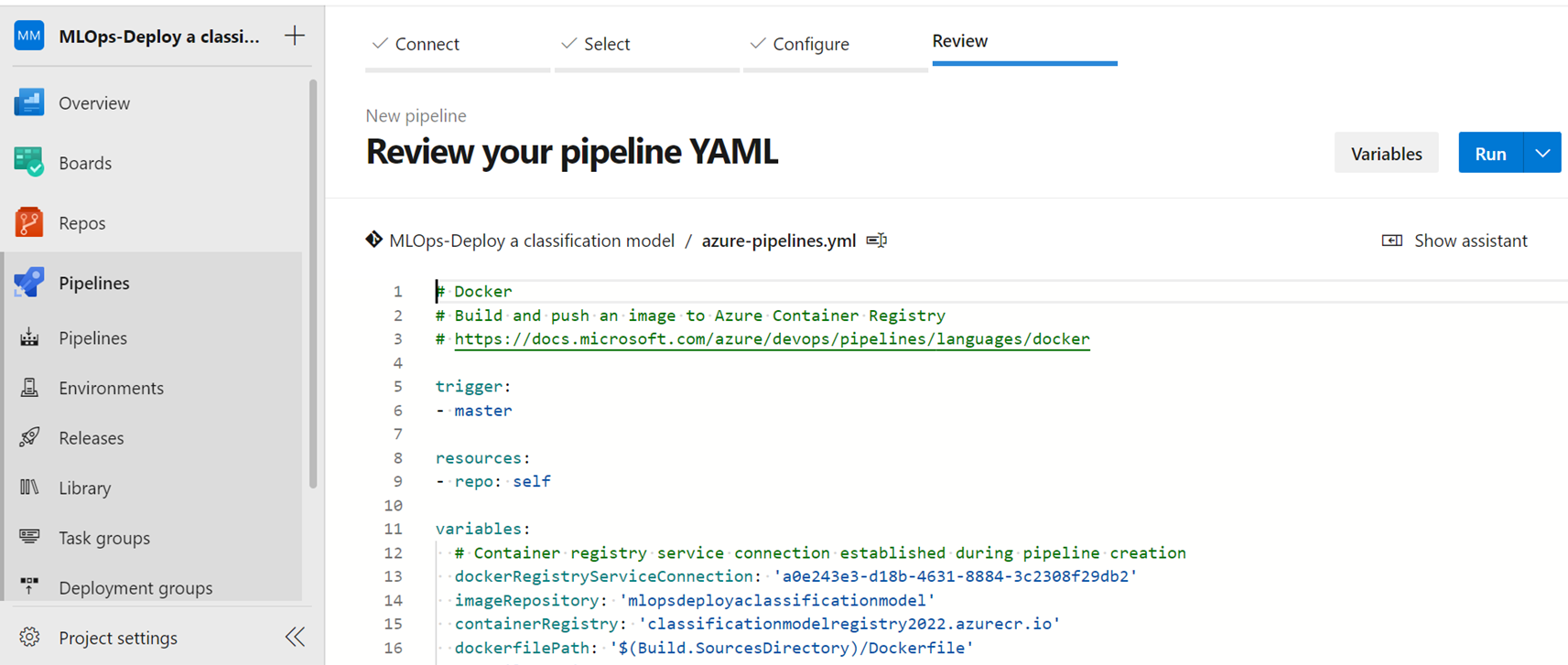The height and width of the screenshot is (665, 1568).
Task: Open the Repos section icon
Action: point(29,222)
